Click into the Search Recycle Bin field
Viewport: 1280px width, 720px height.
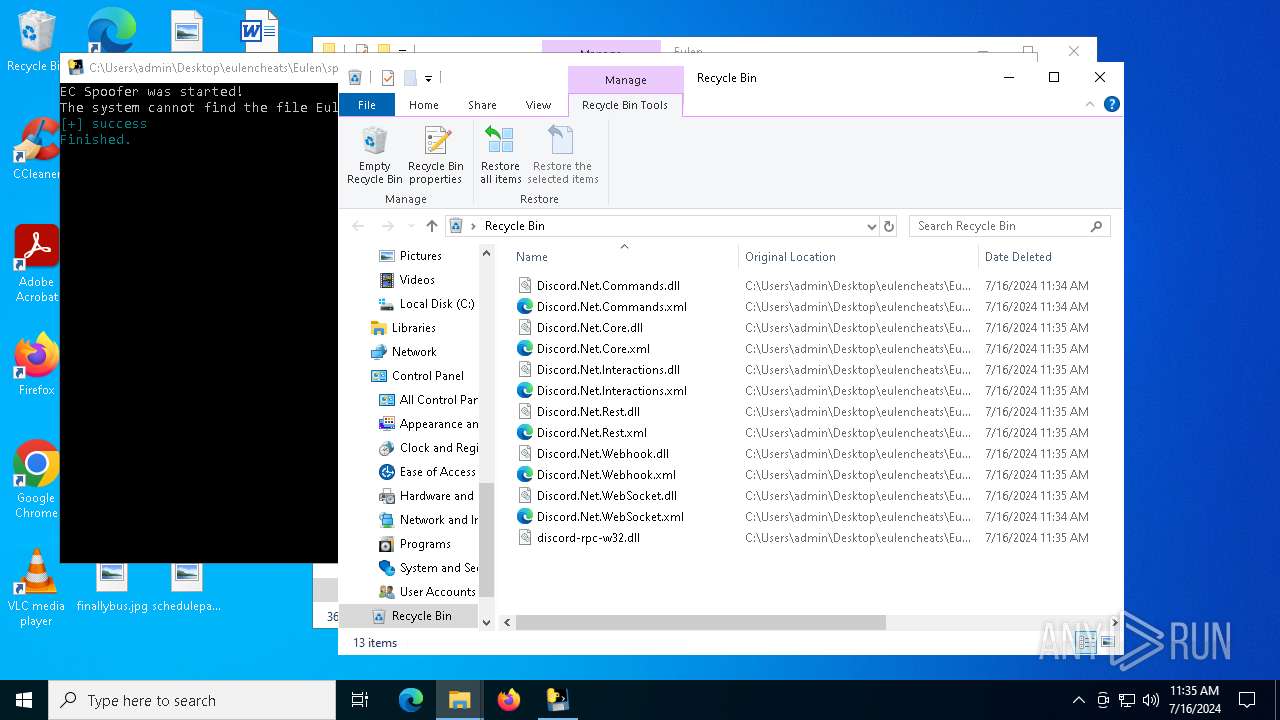point(1000,226)
